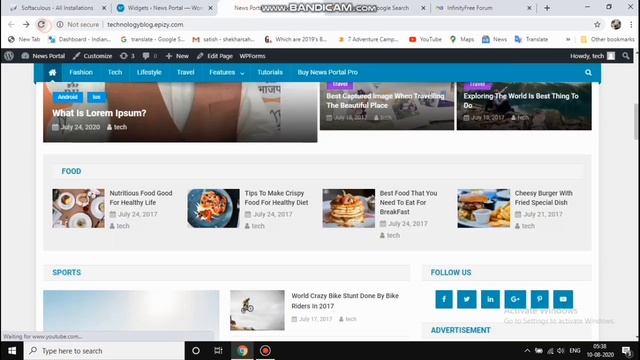The width and height of the screenshot is (640, 360).
Task: Open the Google Plus follow icon
Action: 515,299
